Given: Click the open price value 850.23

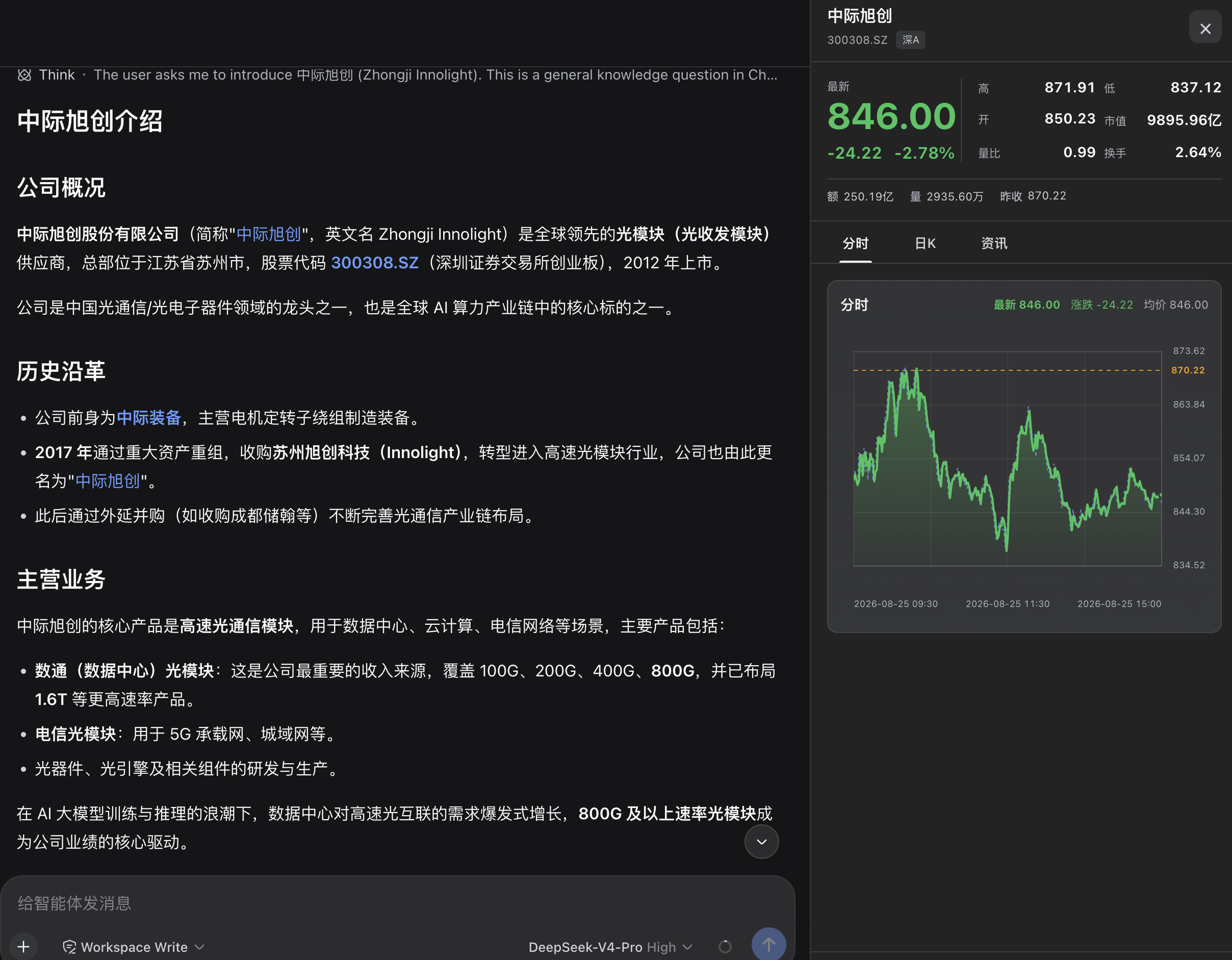Looking at the screenshot, I should pos(1069,118).
